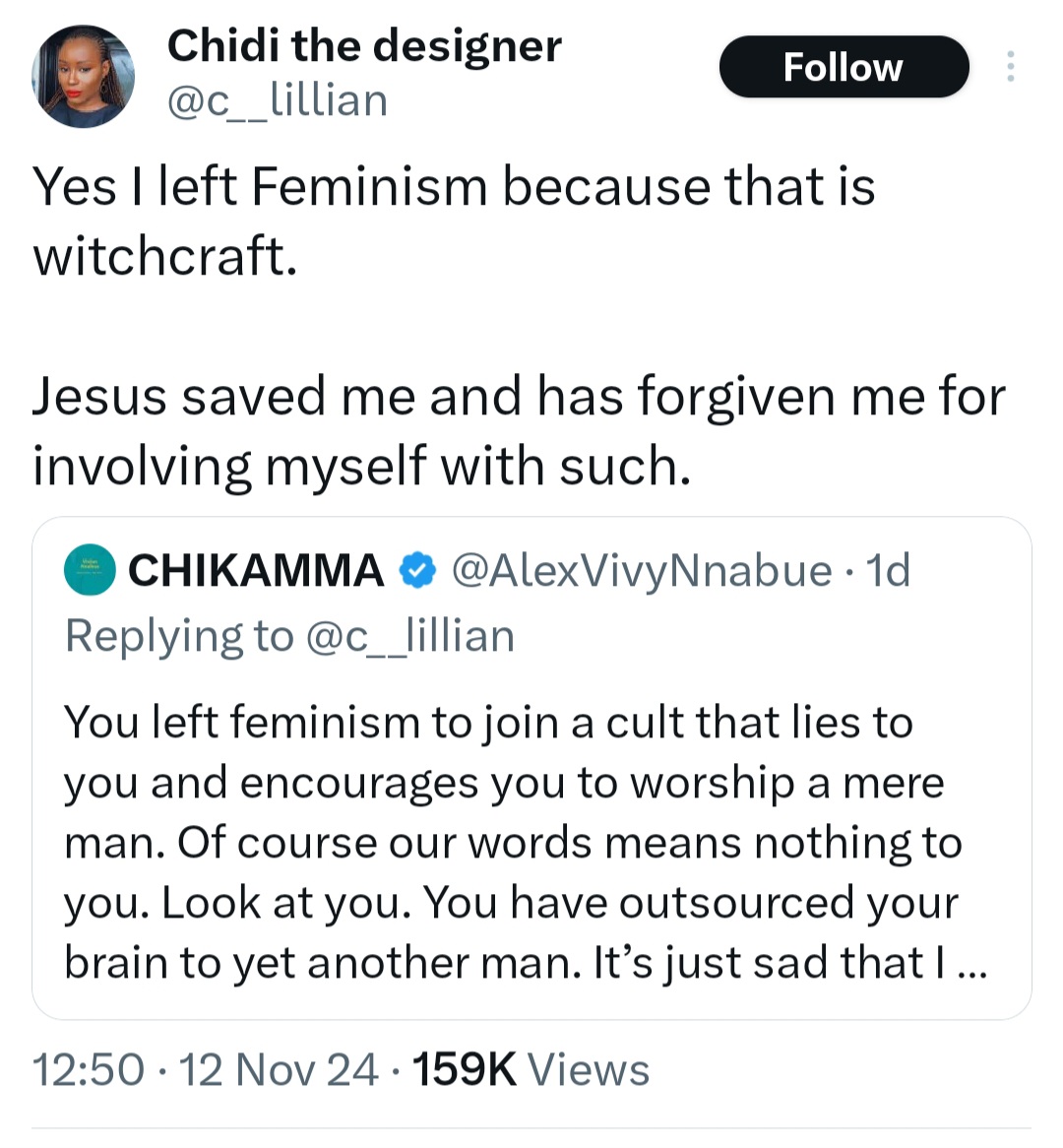Open the three-dot more options menu
1063x1148 pixels.
1009,66
